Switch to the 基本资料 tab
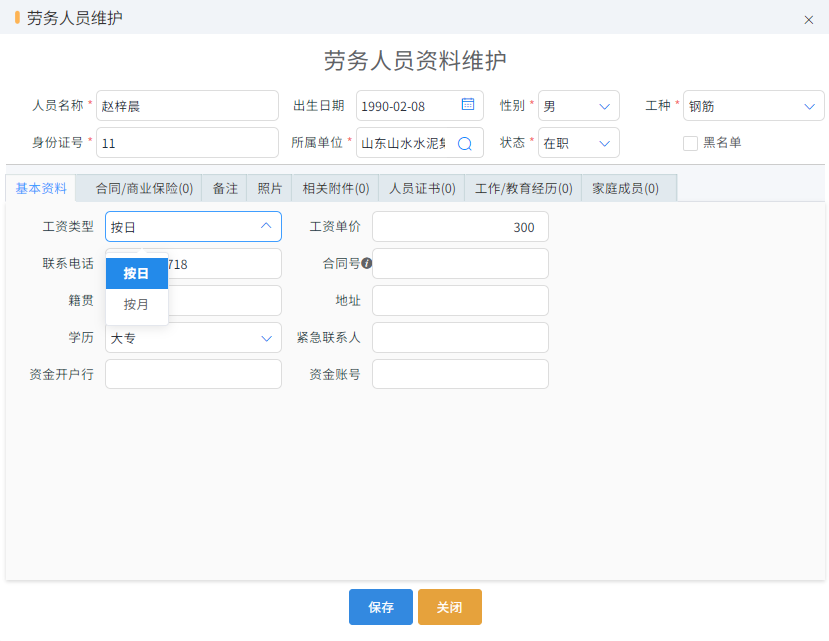Image resolution: width=829 pixels, height=641 pixels. pyautogui.click(x=41, y=188)
